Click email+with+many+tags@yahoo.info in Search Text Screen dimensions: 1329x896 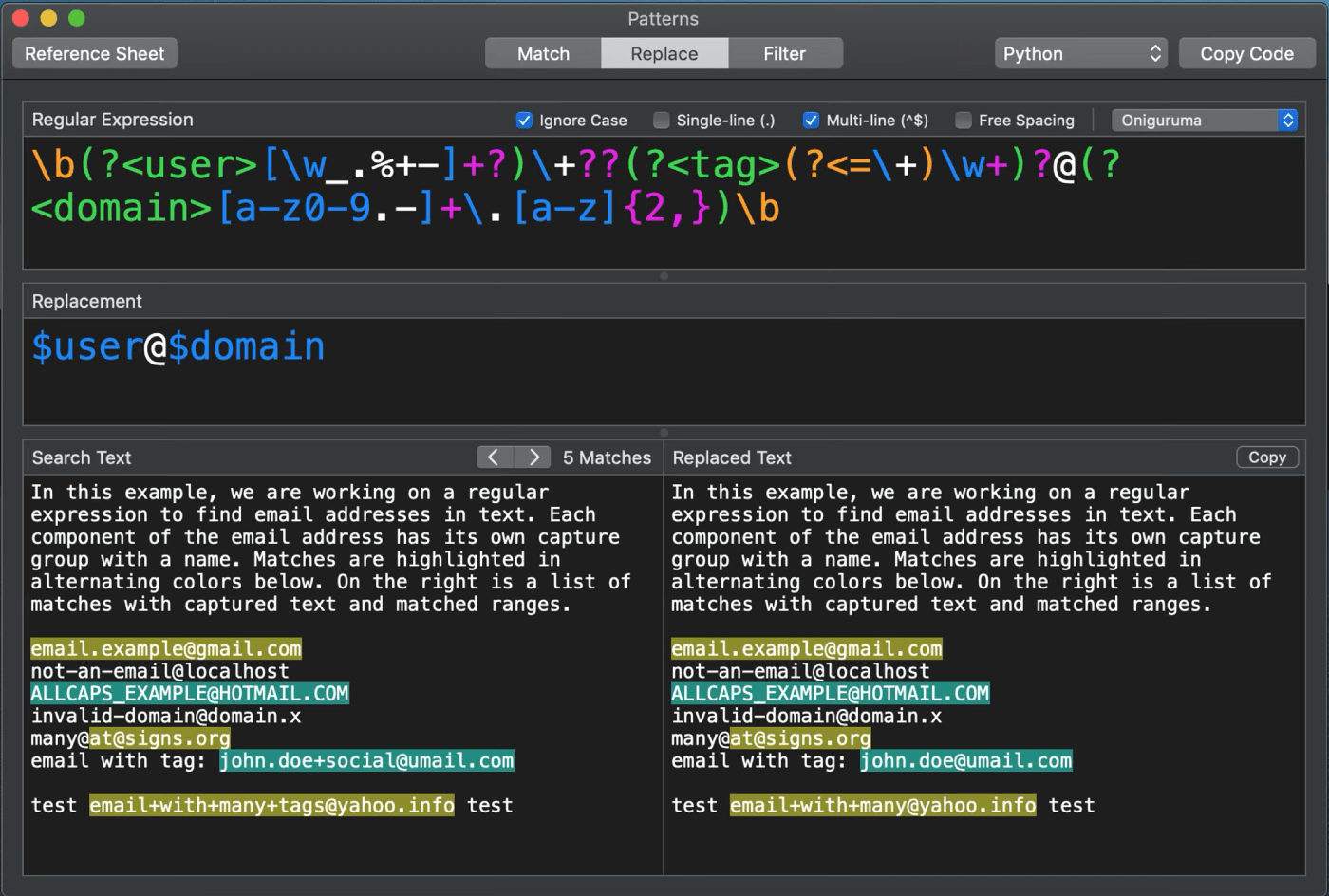coord(271,806)
